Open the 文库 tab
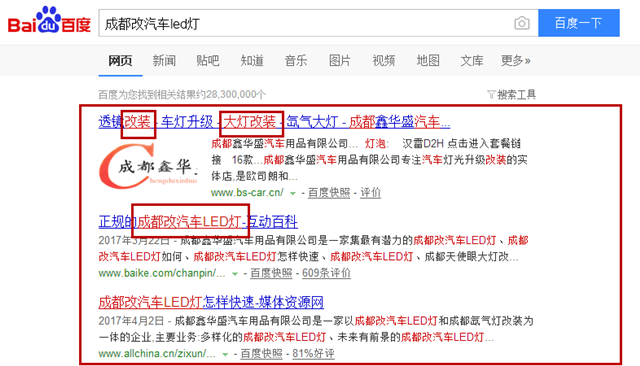The width and height of the screenshot is (640, 366). point(472,61)
